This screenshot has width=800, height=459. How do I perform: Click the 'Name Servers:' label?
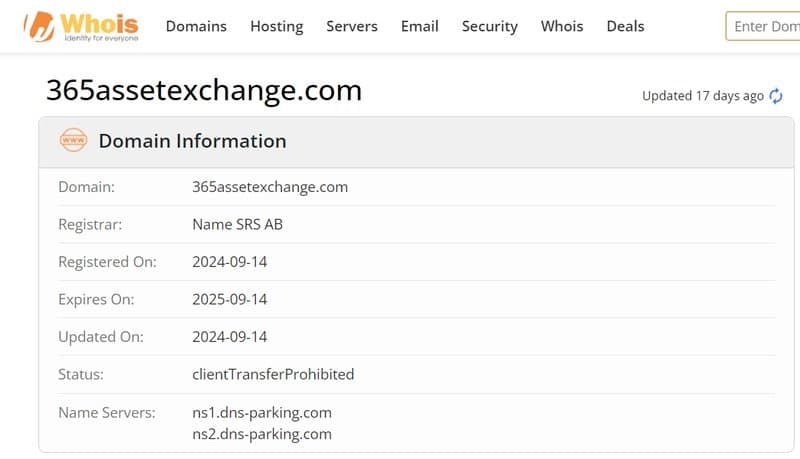107,413
